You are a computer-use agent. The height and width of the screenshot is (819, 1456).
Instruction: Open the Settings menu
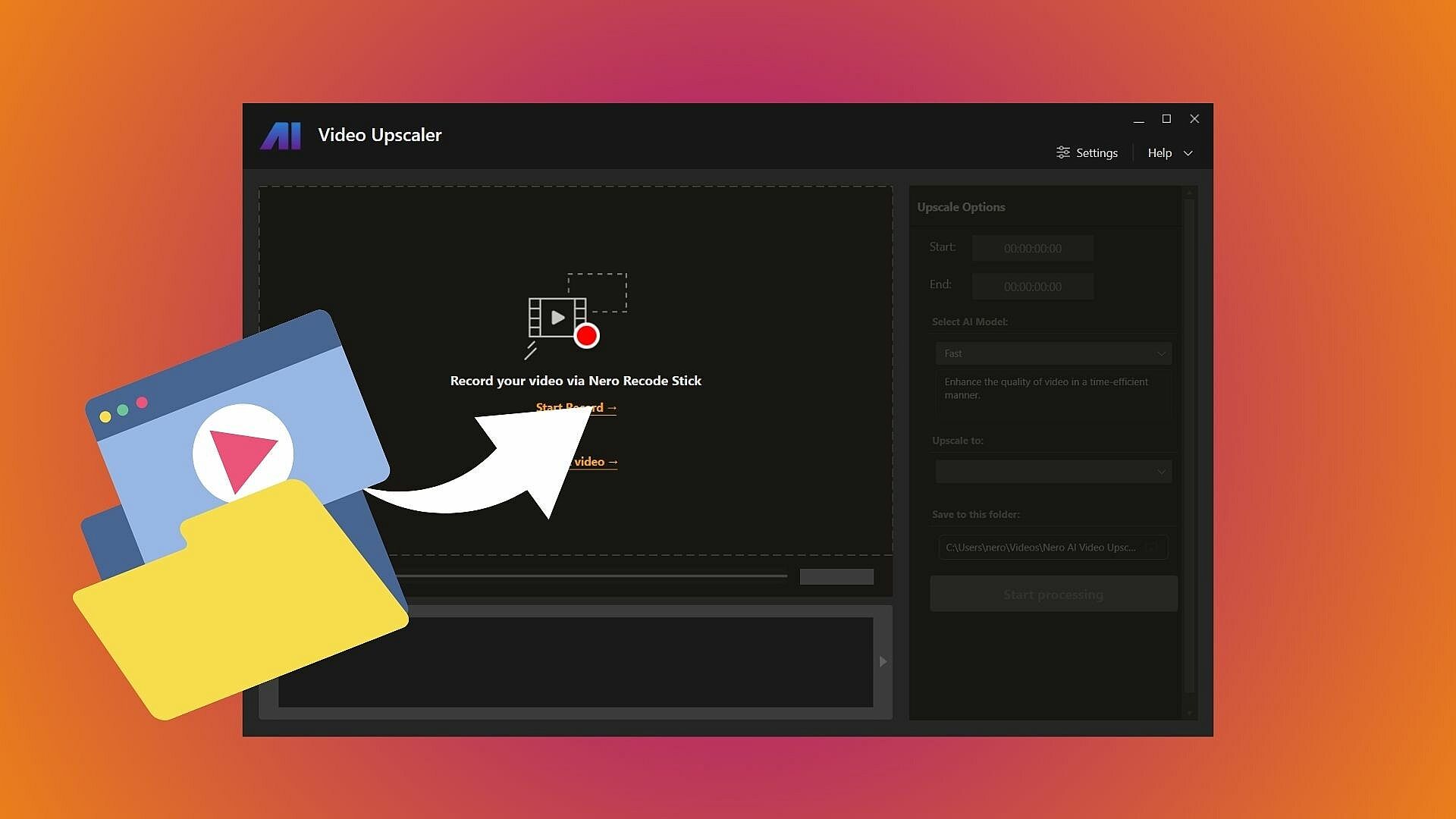pos(1096,152)
